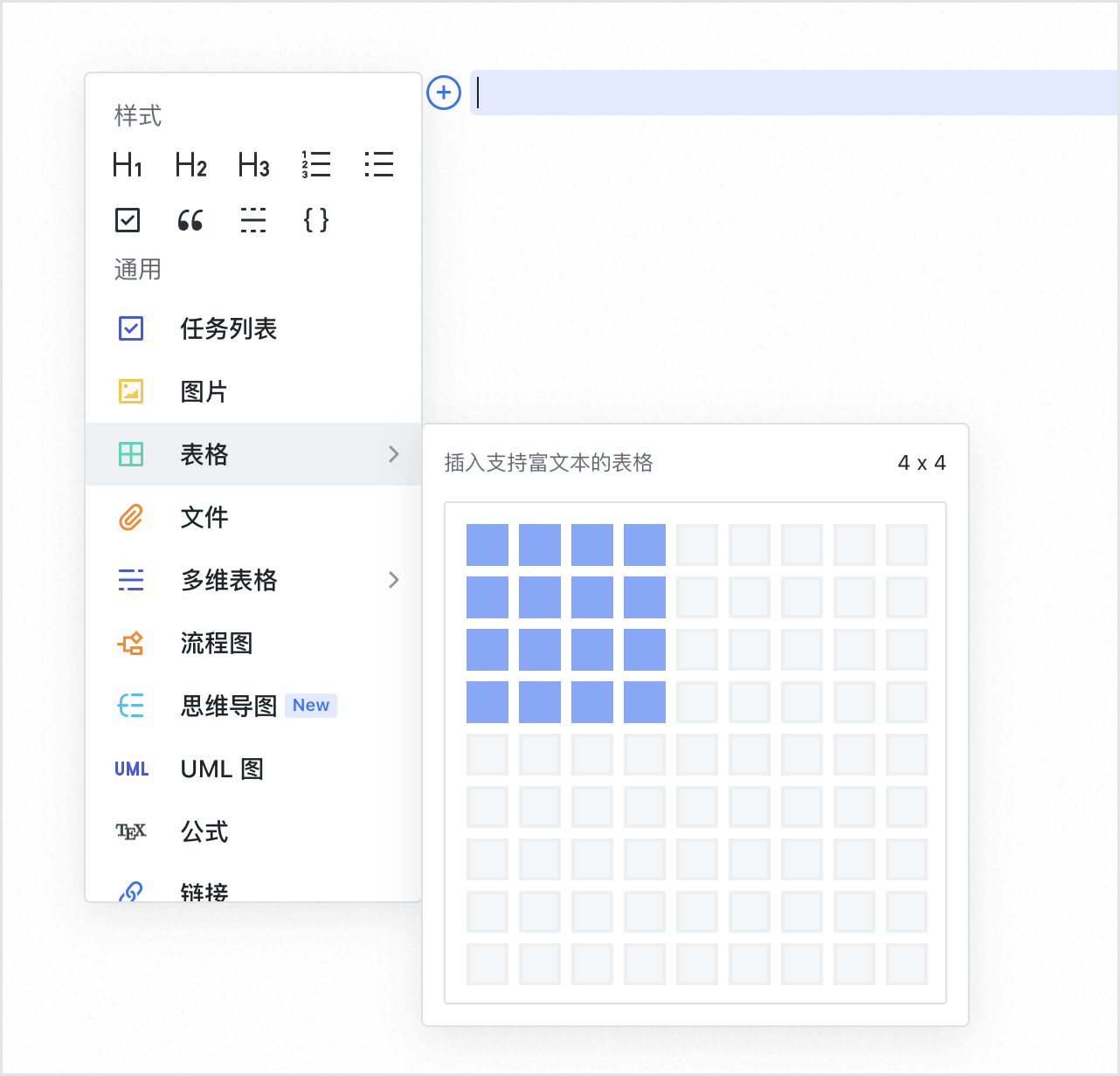1120x1076 pixels.
Task: Expand the 表格 submenu arrow
Action: [x=393, y=454]
